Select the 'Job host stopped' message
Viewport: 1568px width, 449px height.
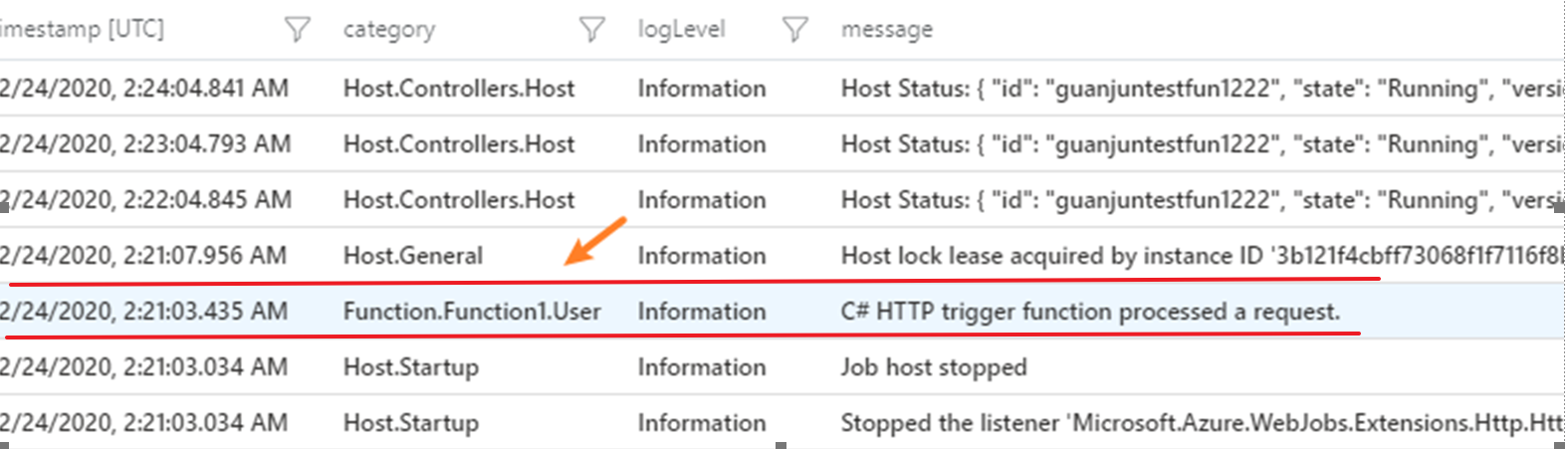point(934,367)
